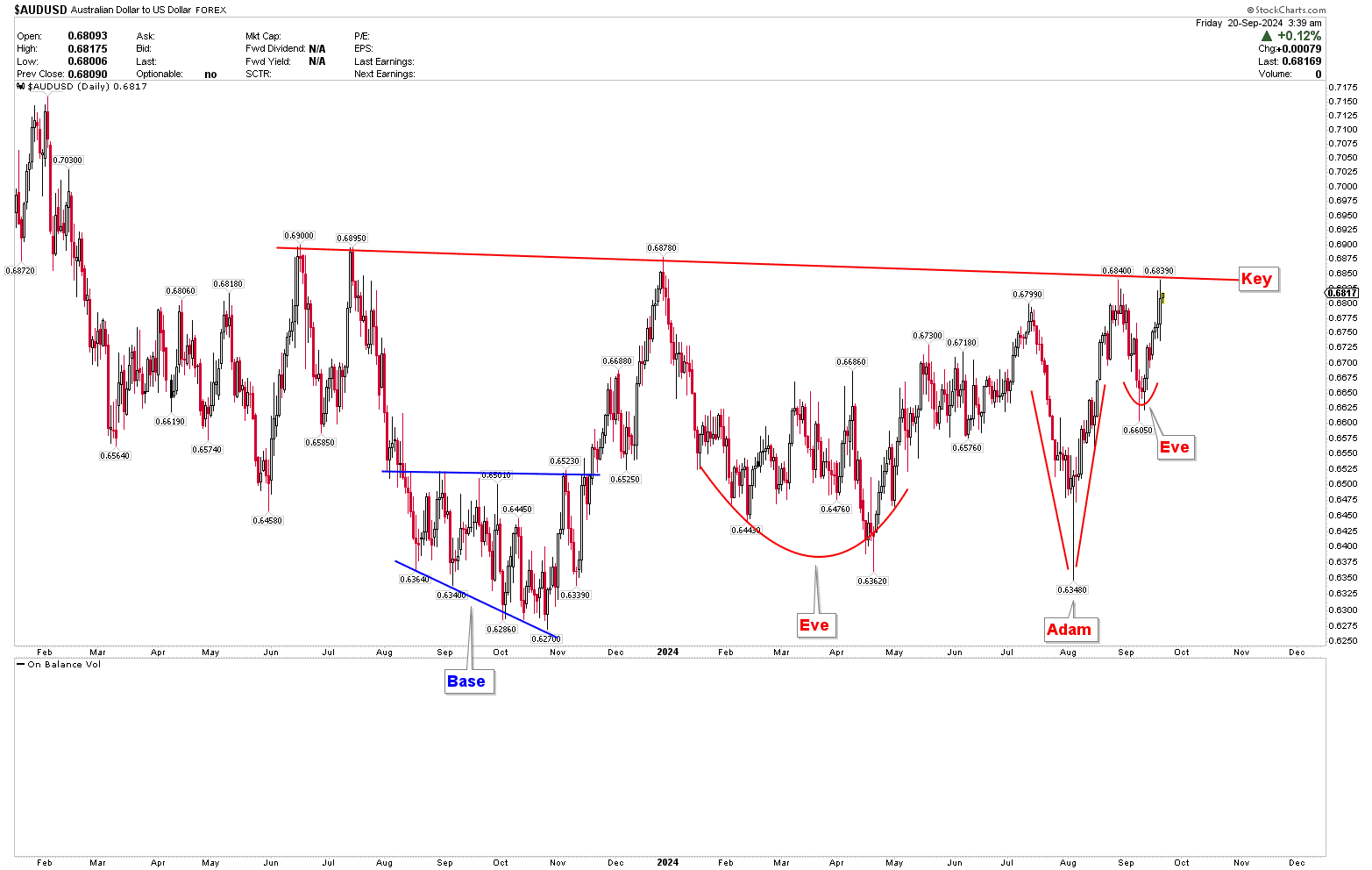1372x870 pixels.
Task: Click the red Key annotation label
Action: click(1256, 279)
